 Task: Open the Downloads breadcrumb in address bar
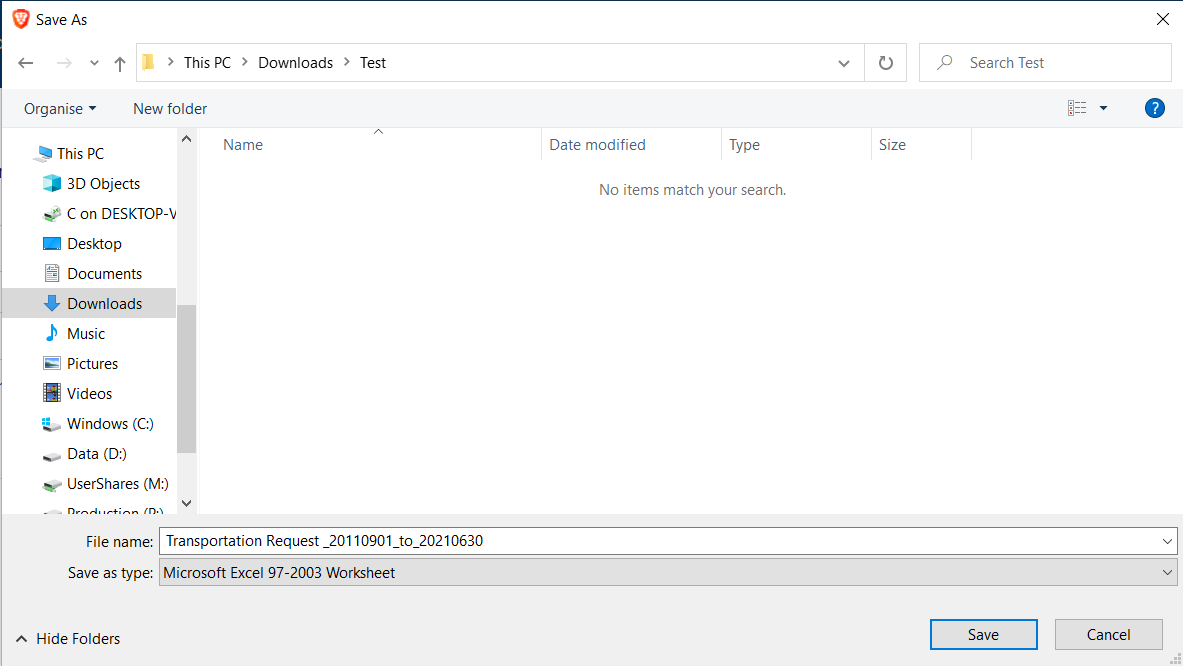click(x=295, y=62)
